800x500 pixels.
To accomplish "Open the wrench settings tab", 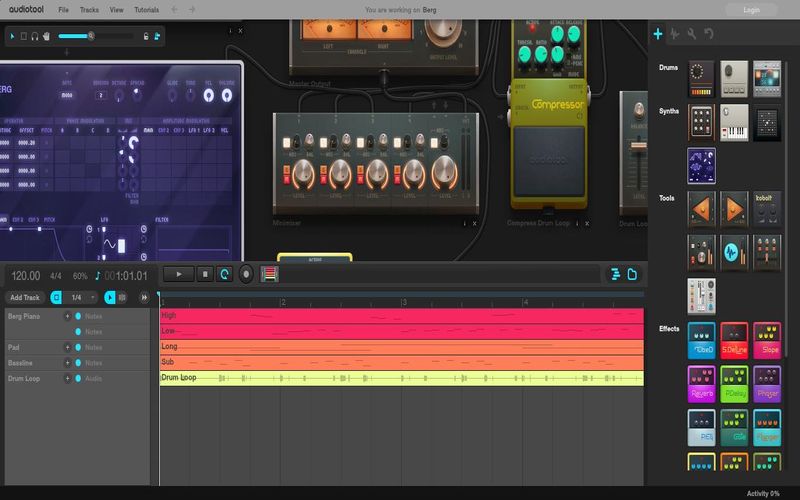I will 691,34.
